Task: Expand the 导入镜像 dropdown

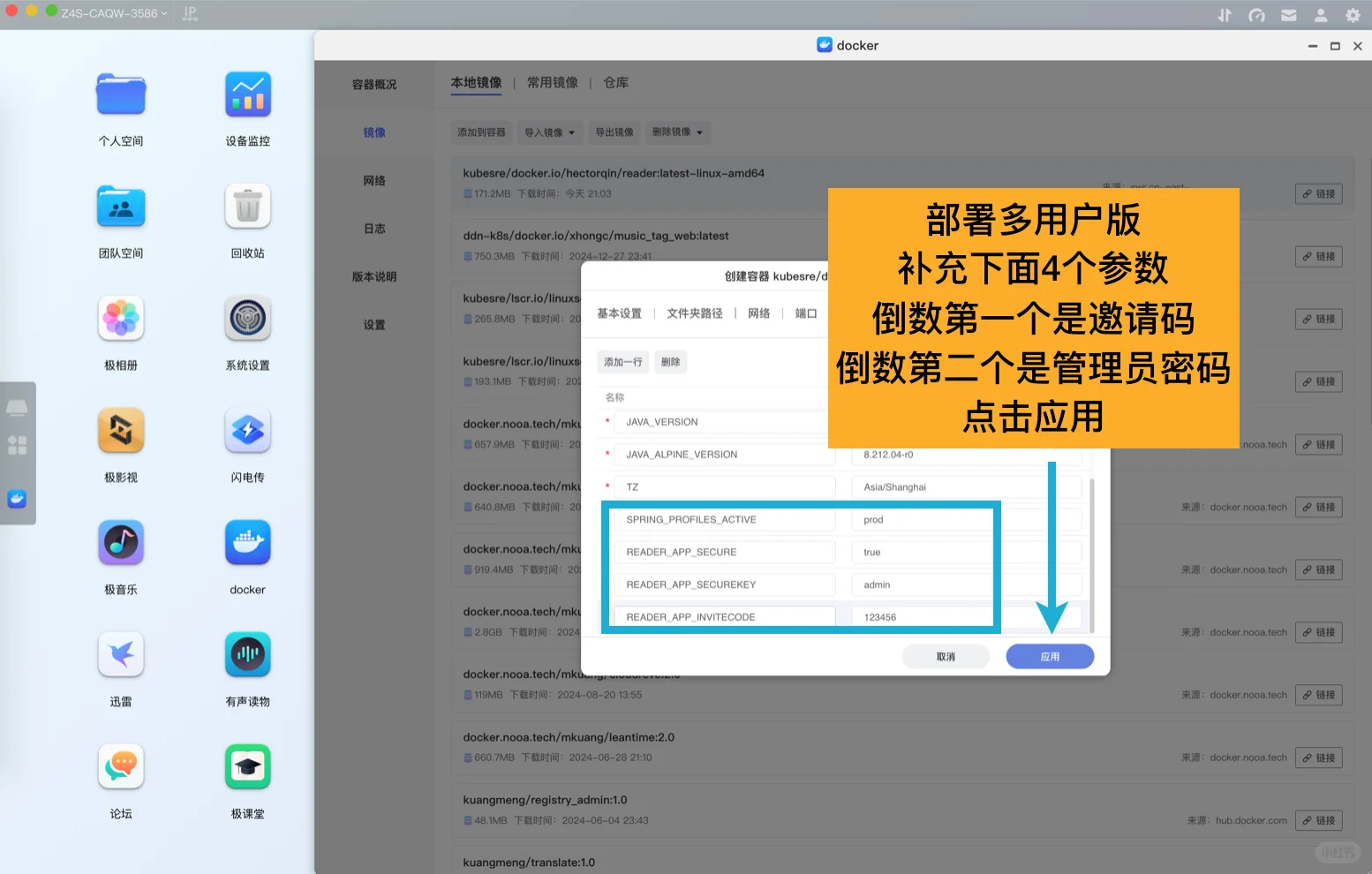Action: [549, 132]
